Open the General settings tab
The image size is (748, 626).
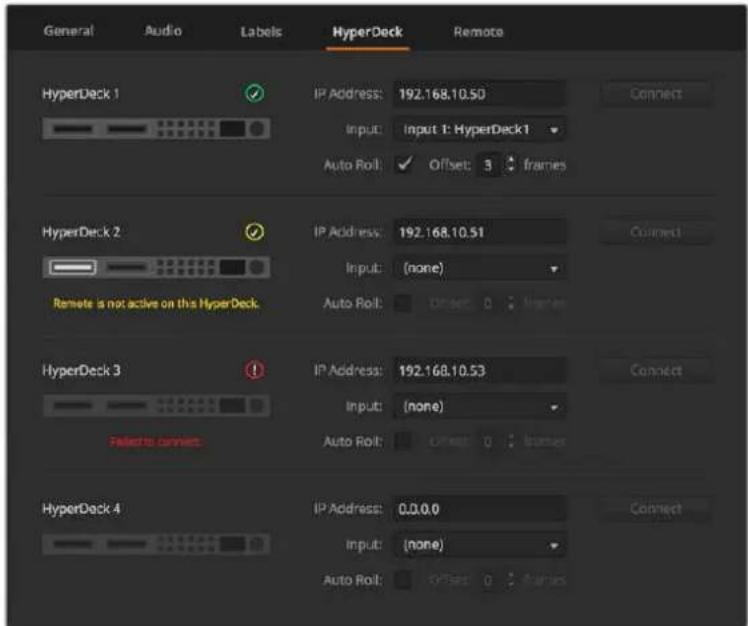[69, 31]
